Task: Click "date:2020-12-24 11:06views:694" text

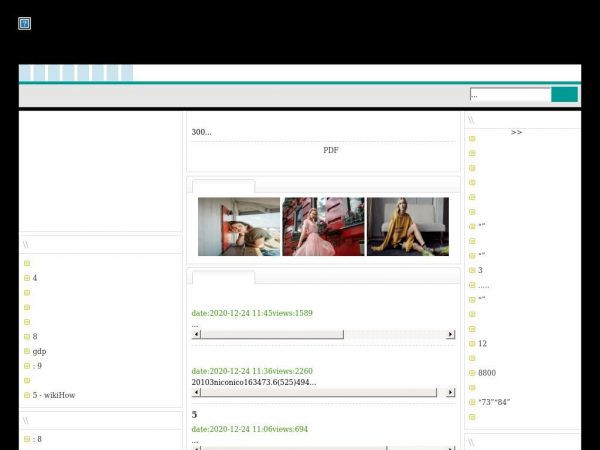Action: pos(249,429)
